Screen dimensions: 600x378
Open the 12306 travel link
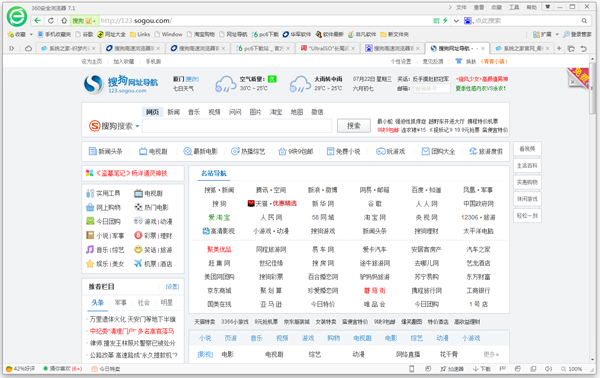pyautogui.click(x=478, y=217)
